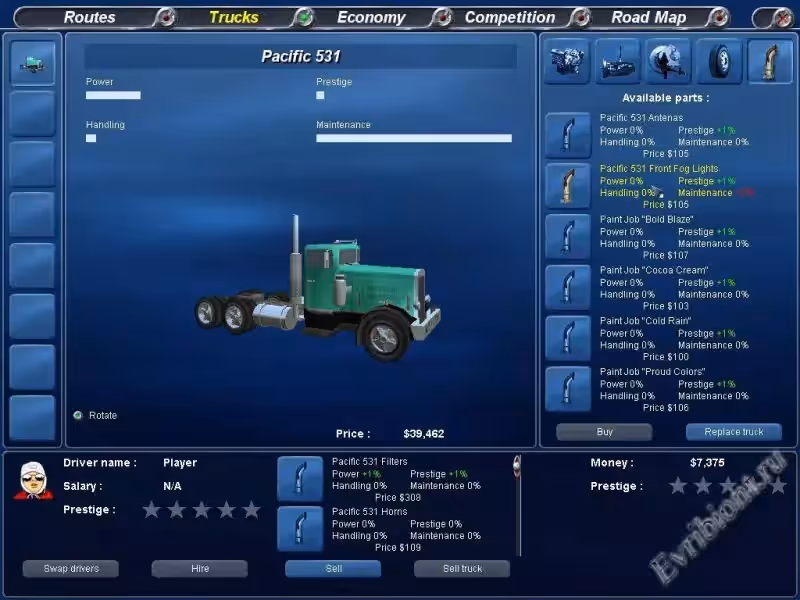Image resolution: width=800 pixels, height=600 pixels.
Task: Select the exhaust accessories category icon
Action: click(769, 61)
